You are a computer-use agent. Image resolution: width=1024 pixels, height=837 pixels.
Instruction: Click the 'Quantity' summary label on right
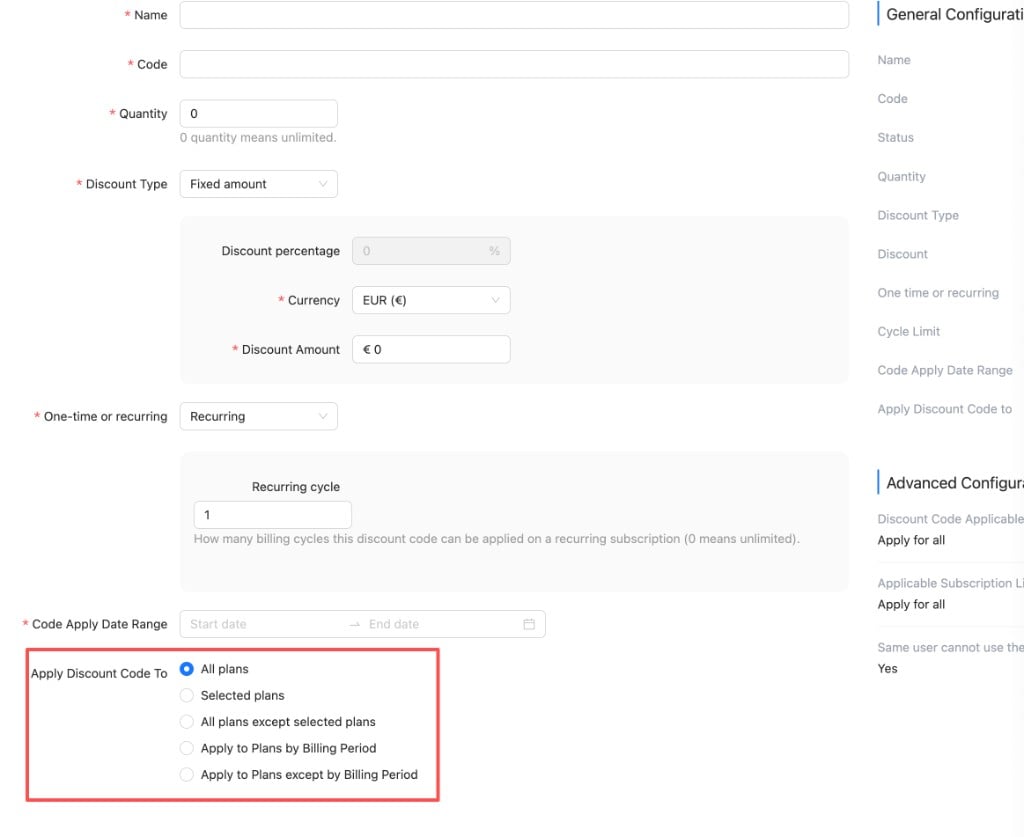tap(901, 176)
